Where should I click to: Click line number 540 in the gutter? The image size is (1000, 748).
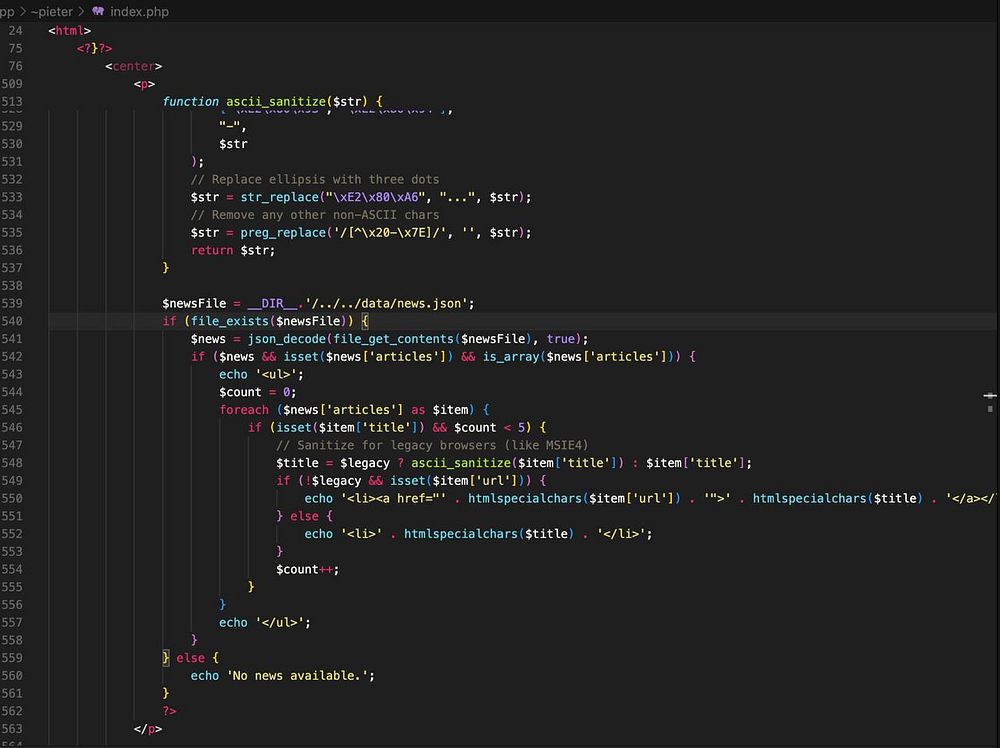coord(12,321)
